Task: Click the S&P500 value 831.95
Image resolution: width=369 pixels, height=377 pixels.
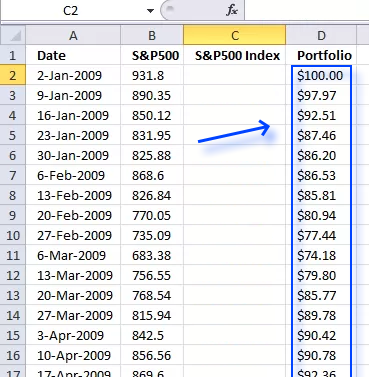Action: 152,135
